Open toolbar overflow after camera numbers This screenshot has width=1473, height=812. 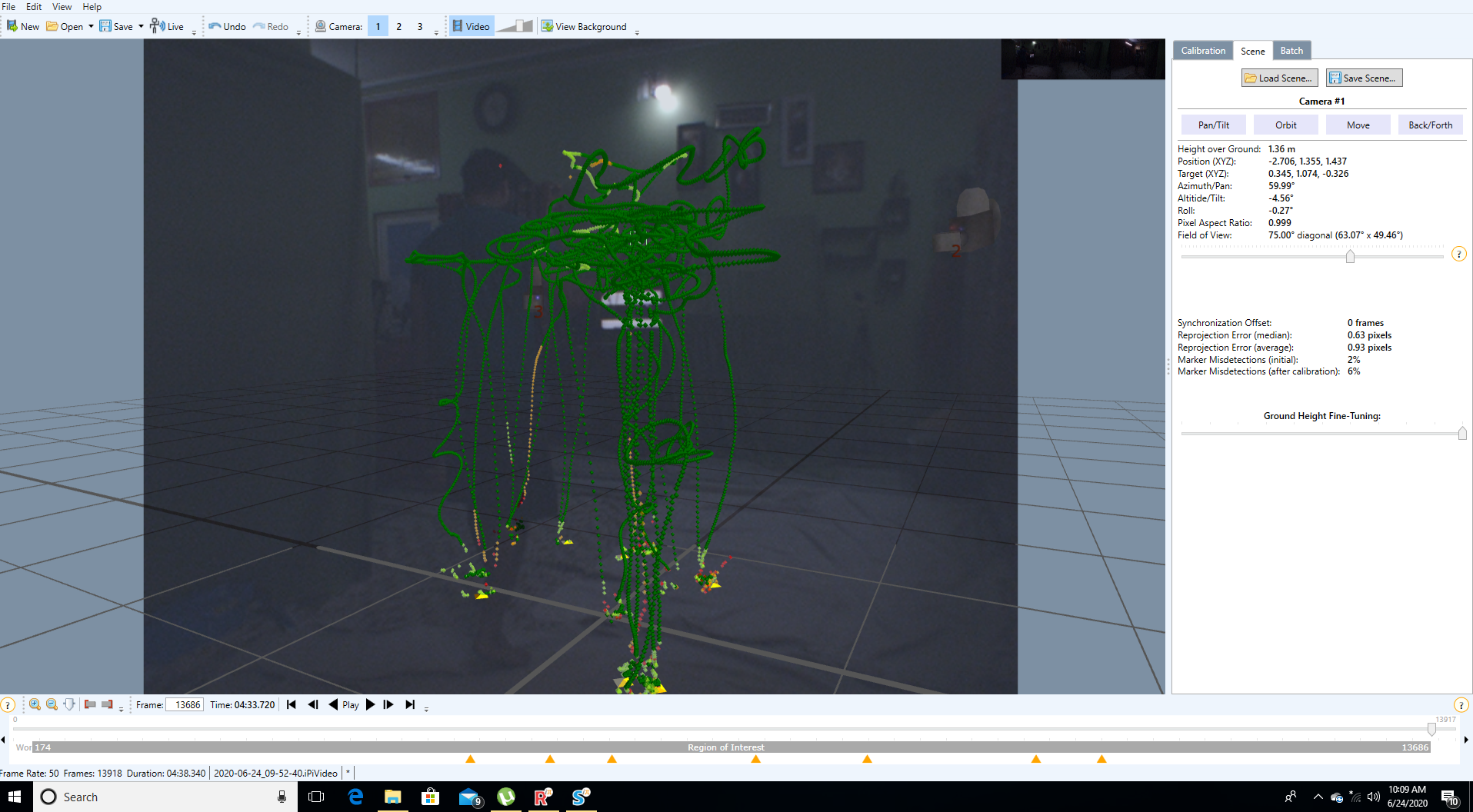[436, 32]
